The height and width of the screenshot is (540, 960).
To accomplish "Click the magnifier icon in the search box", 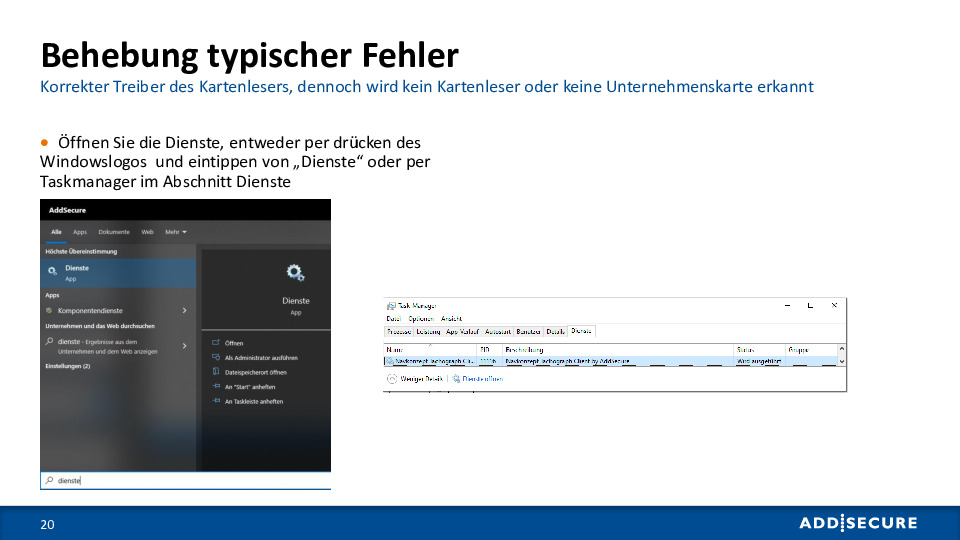I will pos(50,481).
